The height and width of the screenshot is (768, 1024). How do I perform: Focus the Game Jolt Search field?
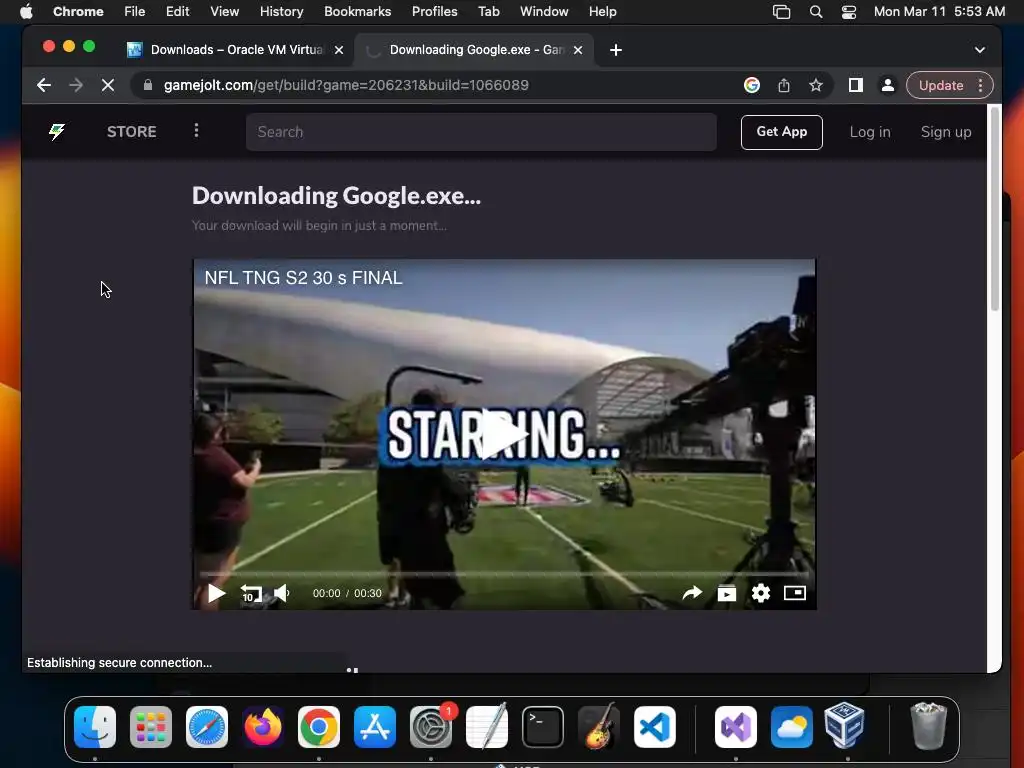click(481, 132)
